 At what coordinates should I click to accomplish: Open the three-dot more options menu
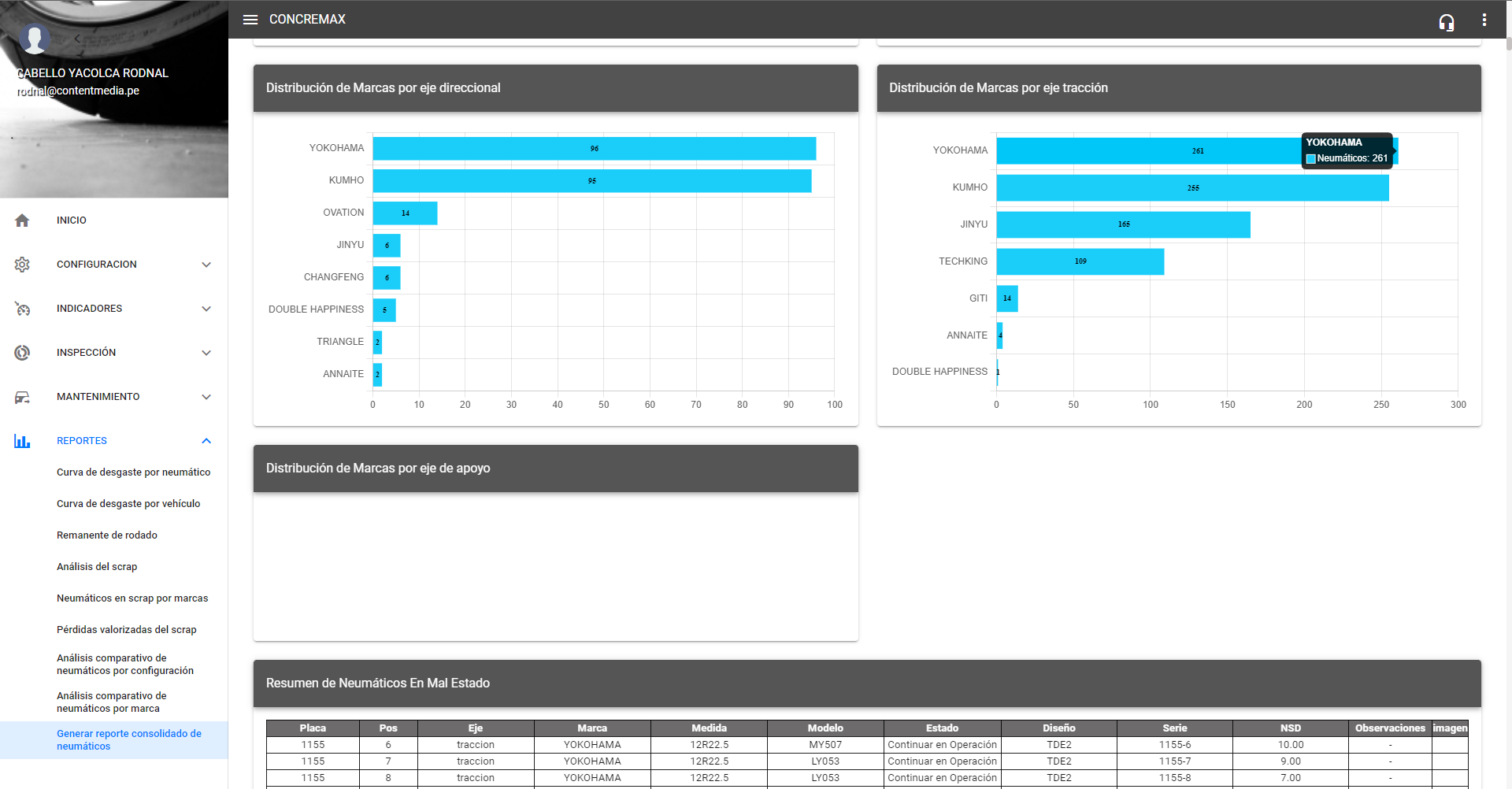1484,20
